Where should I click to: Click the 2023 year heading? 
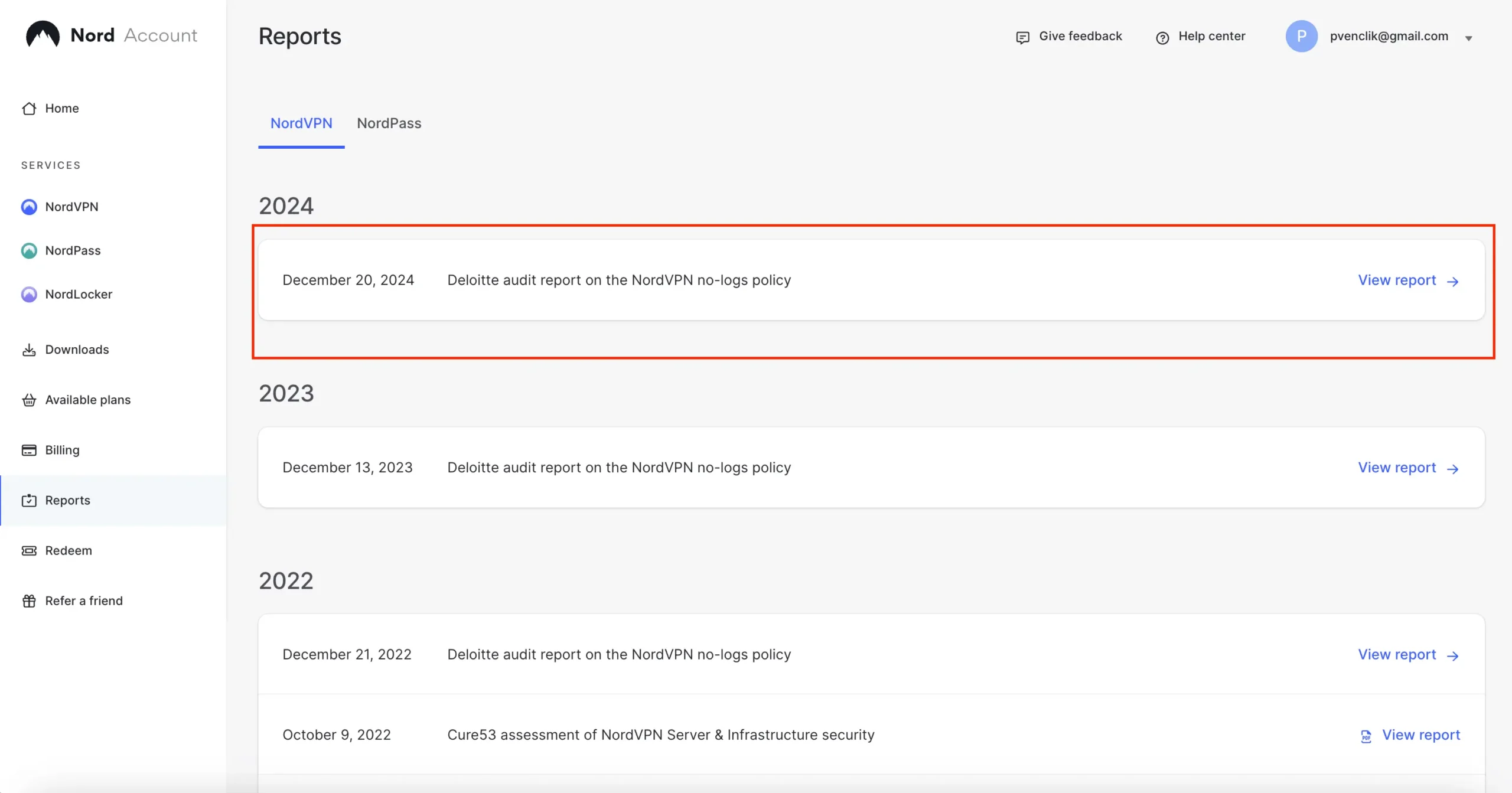(286, 393)
